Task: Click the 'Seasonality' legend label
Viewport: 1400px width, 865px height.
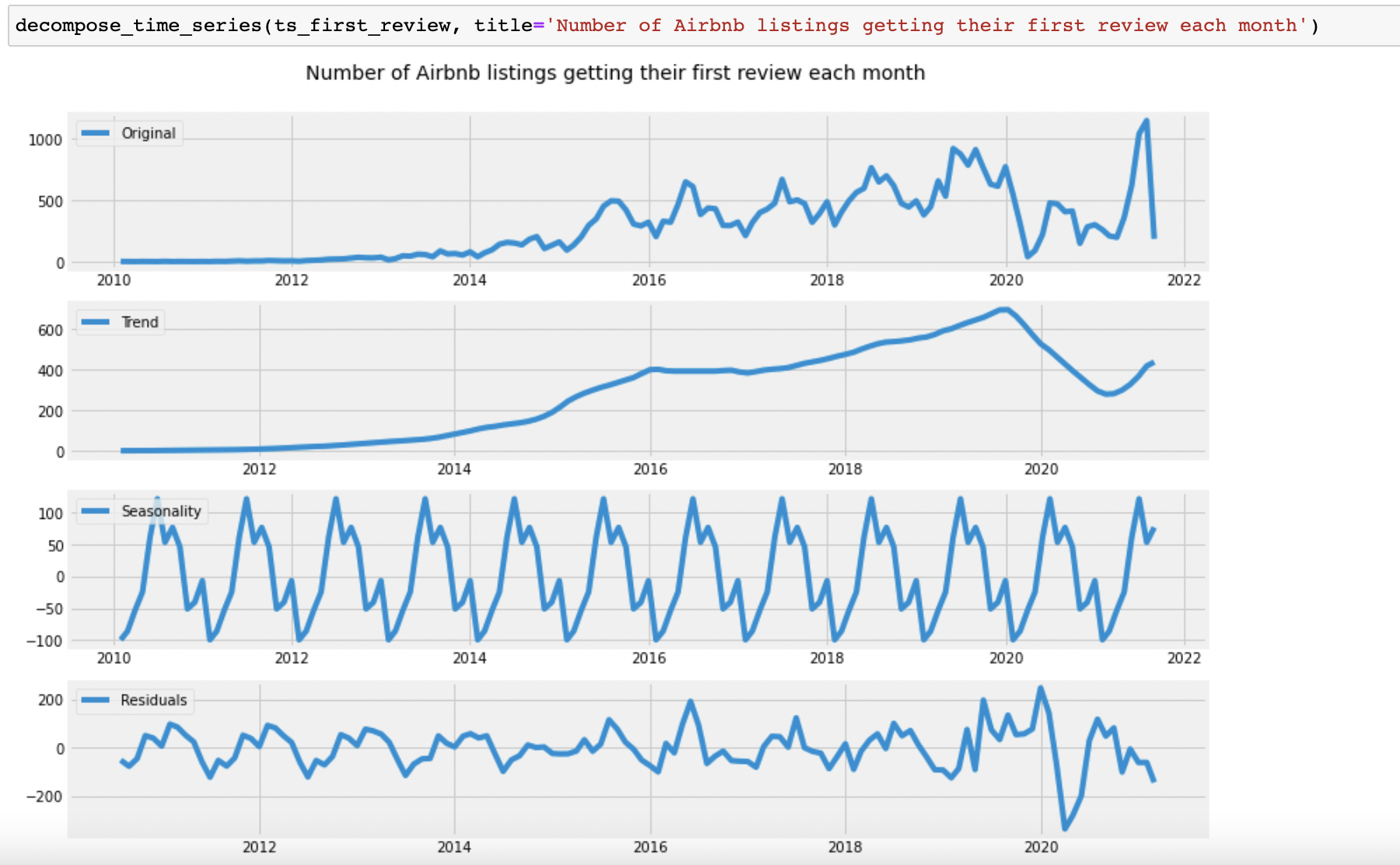Action: coord(161,511)
